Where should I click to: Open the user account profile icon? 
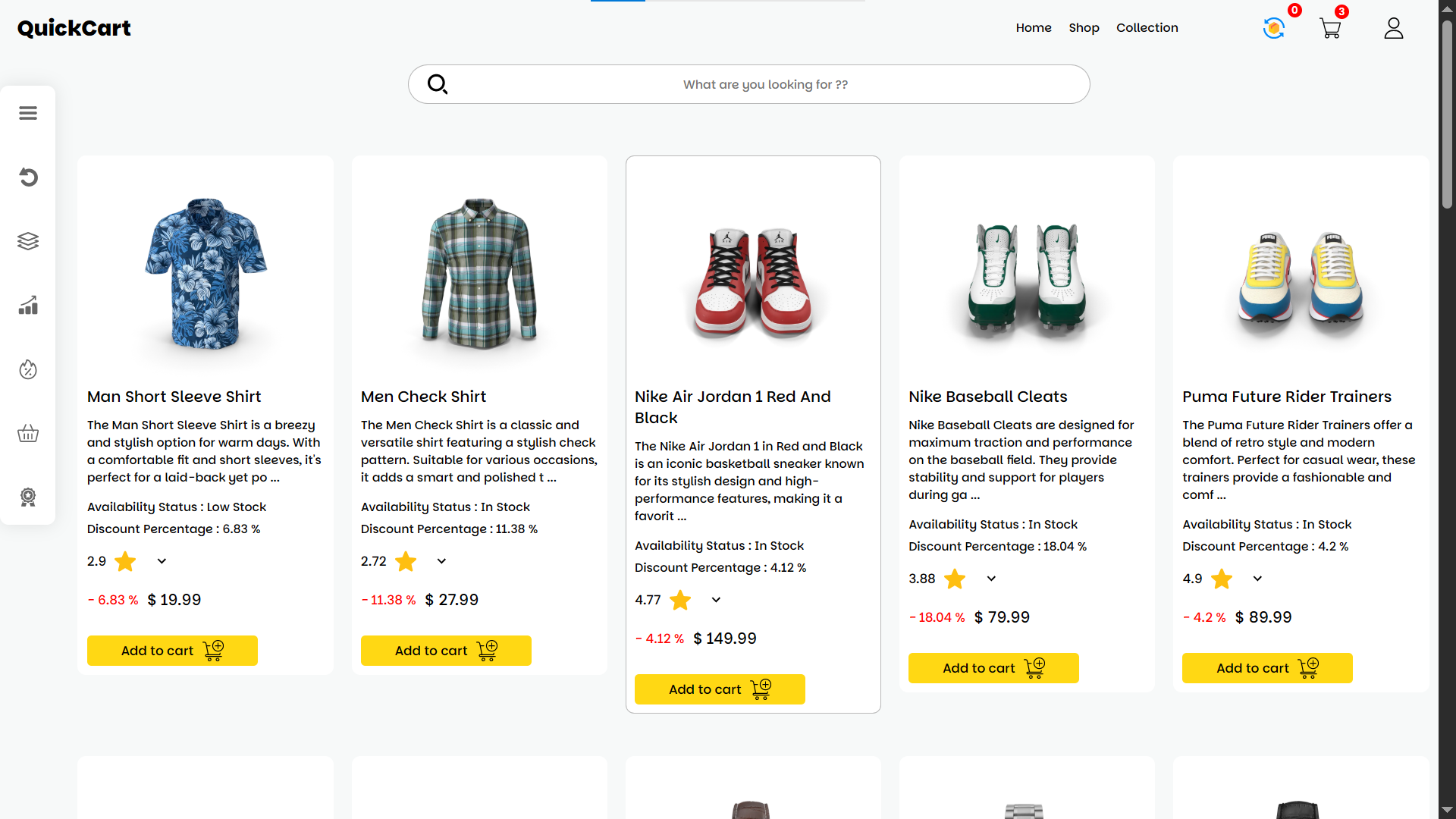(1394, 29)
